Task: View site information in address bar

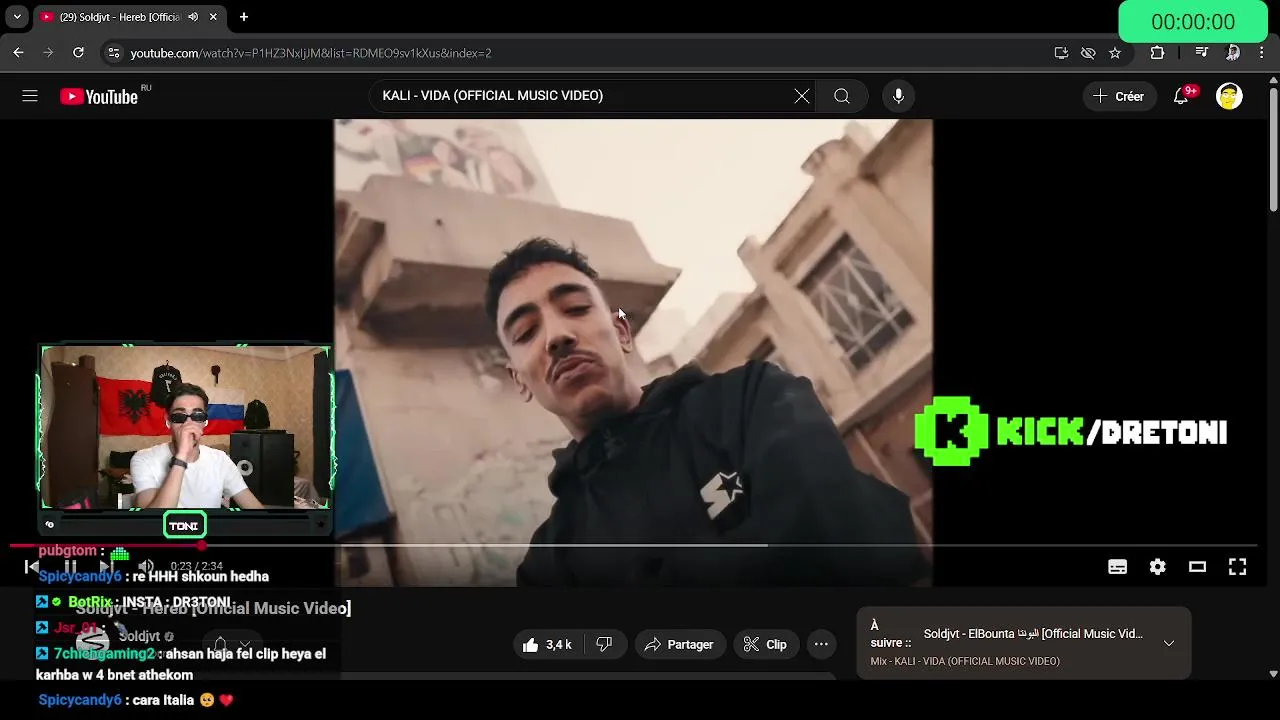Action: coord(113,53)
